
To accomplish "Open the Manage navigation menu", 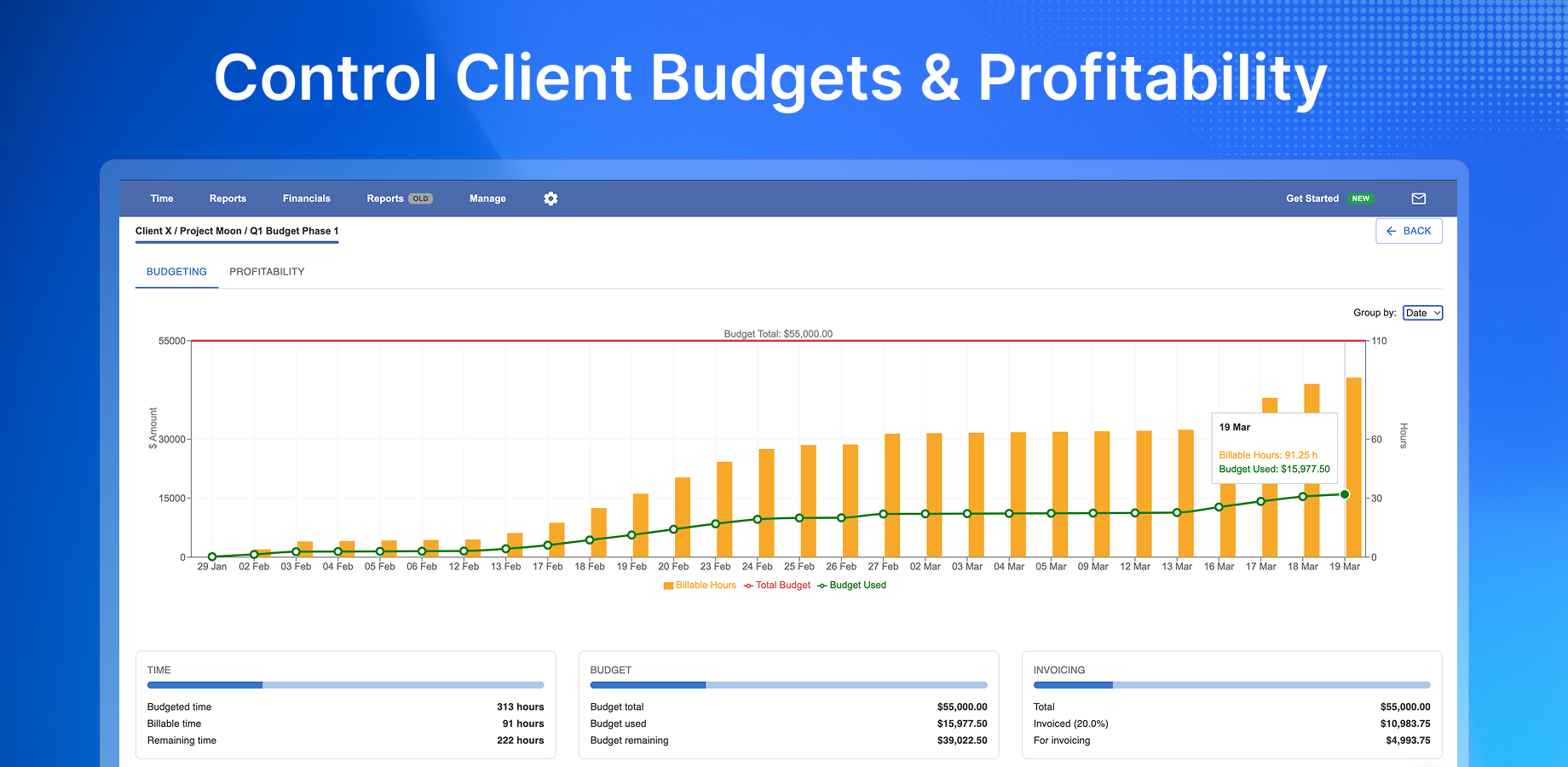I will coord(487,198).
